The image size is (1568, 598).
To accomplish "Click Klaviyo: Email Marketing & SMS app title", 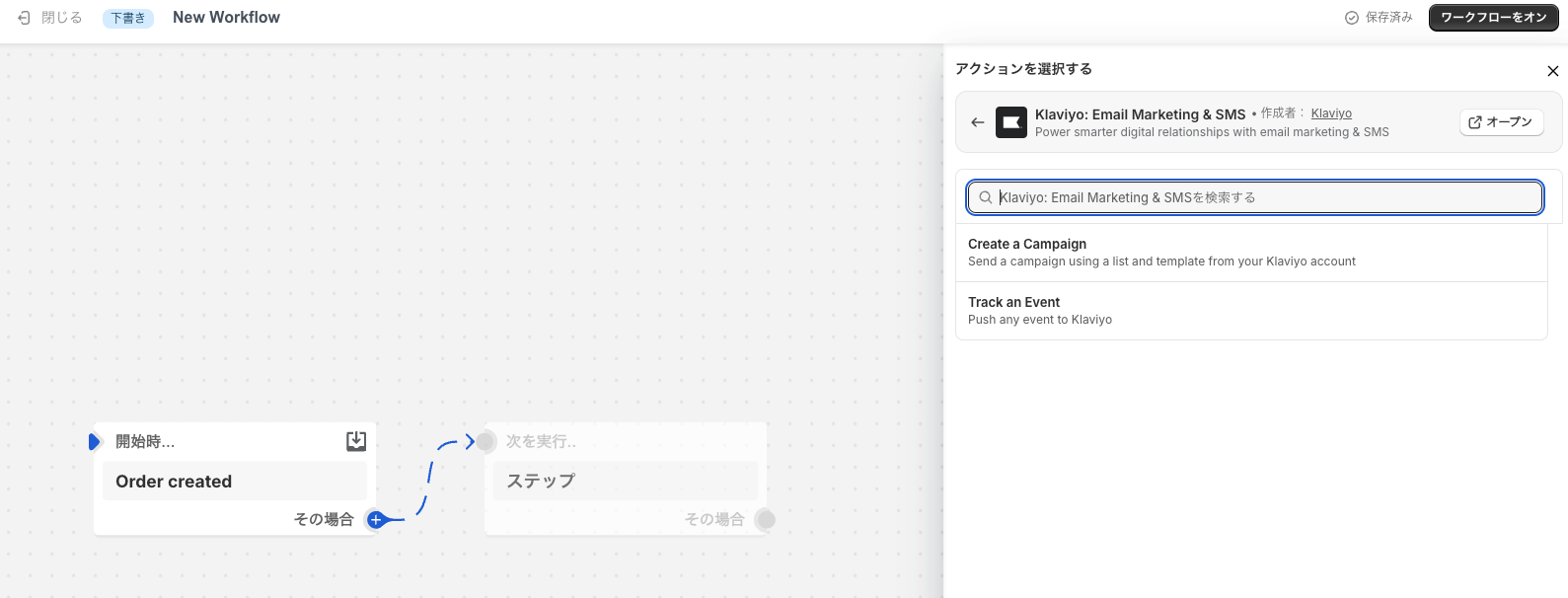I will (1140, 114).
